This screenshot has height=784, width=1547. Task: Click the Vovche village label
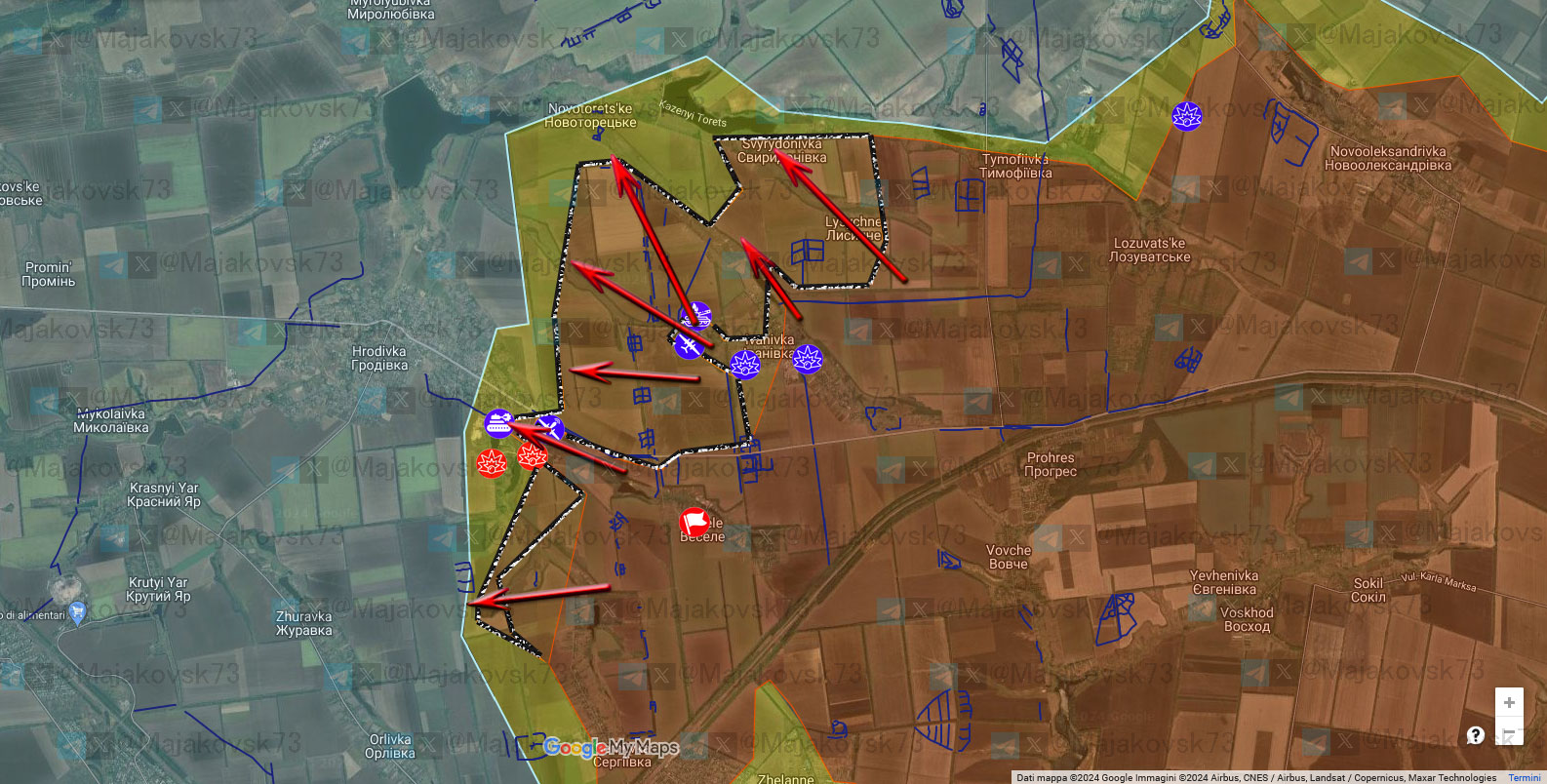[1009, 557]
